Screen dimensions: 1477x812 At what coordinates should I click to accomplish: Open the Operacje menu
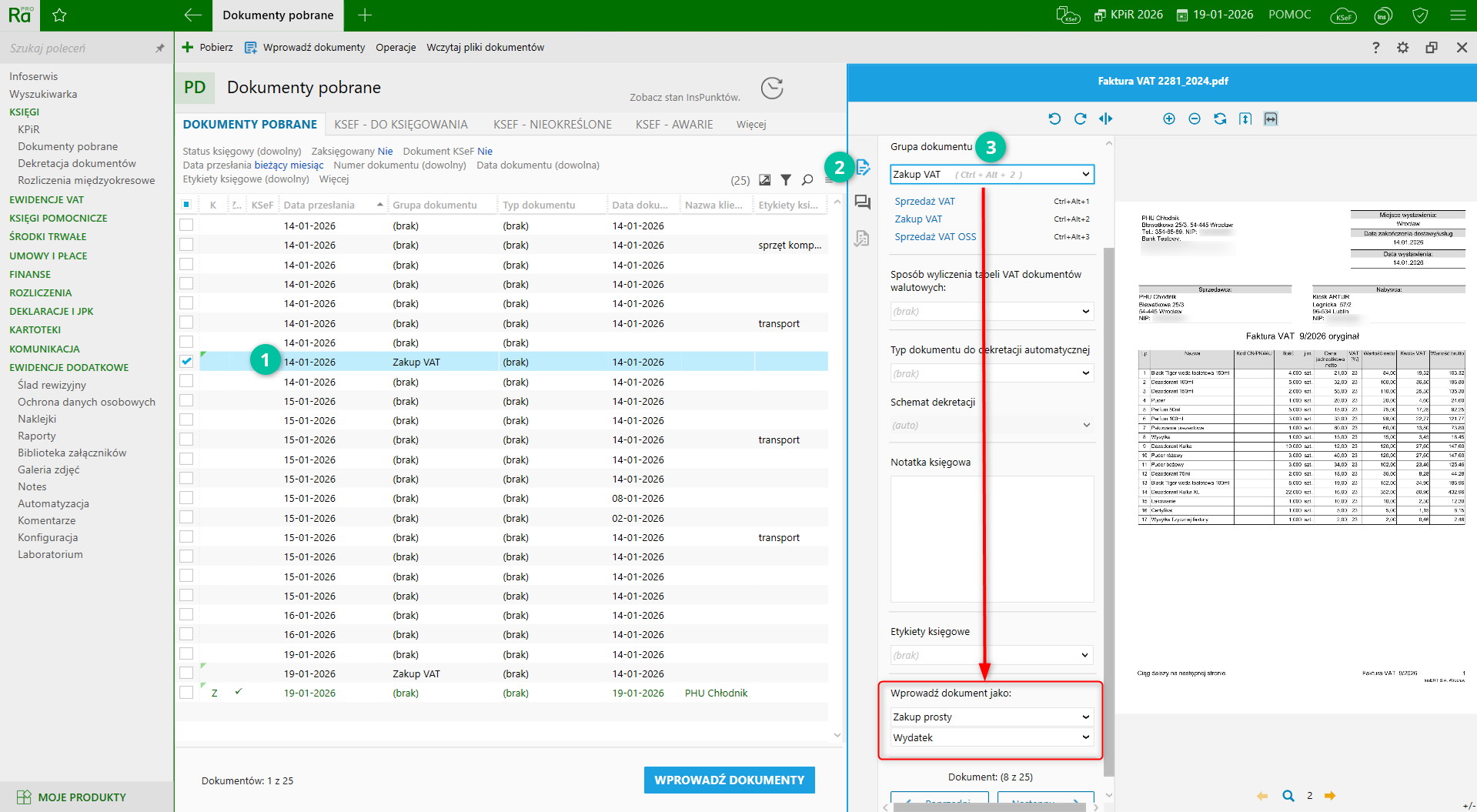[396, 48]
